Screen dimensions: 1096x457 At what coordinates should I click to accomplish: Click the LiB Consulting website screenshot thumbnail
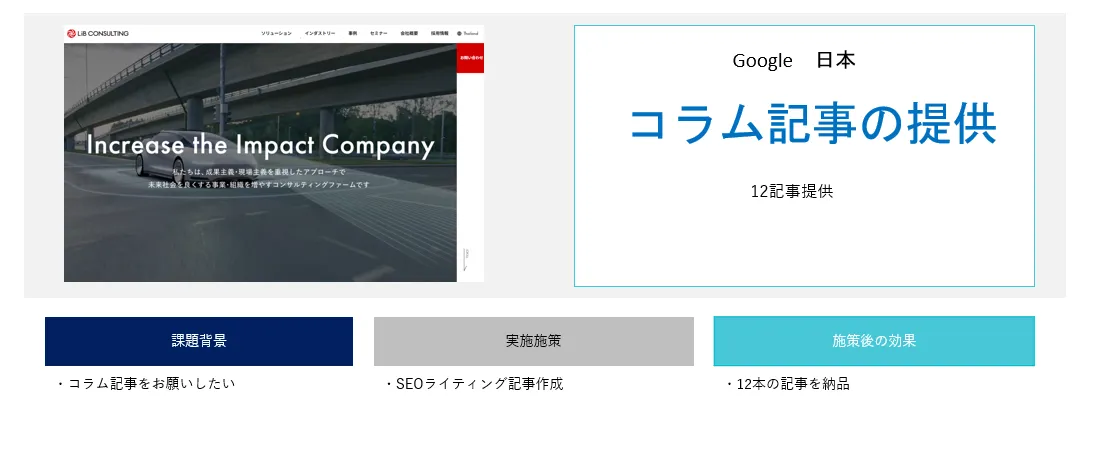pos(273,154)
